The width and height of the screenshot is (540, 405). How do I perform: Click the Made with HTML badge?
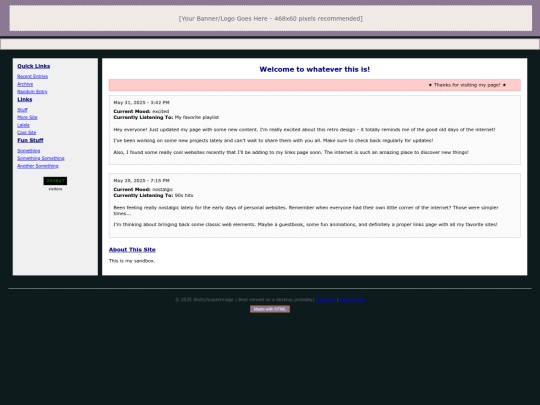[x=270, y=309]
